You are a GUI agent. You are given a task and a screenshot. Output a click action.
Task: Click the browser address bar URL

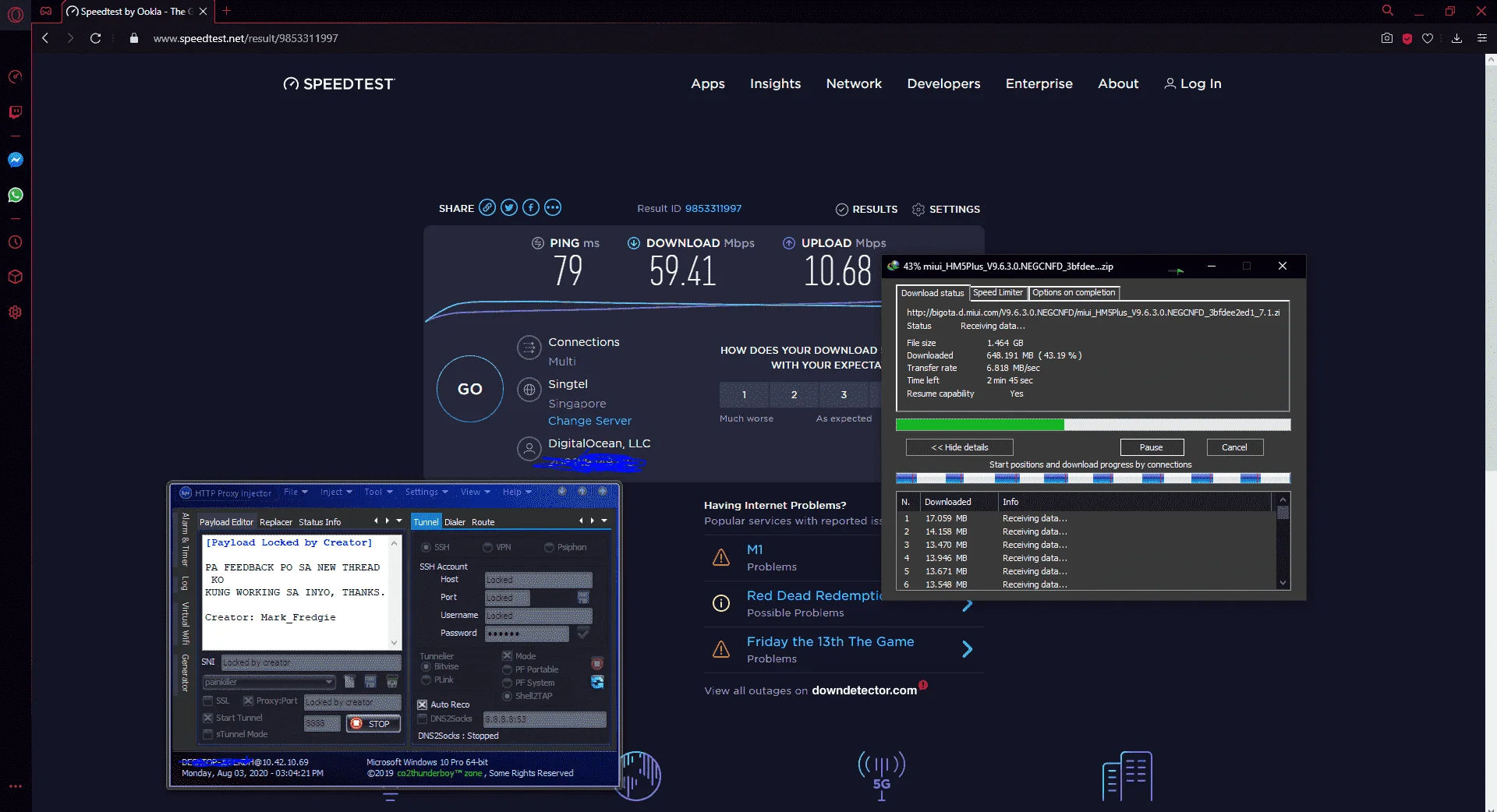(246, 38)
